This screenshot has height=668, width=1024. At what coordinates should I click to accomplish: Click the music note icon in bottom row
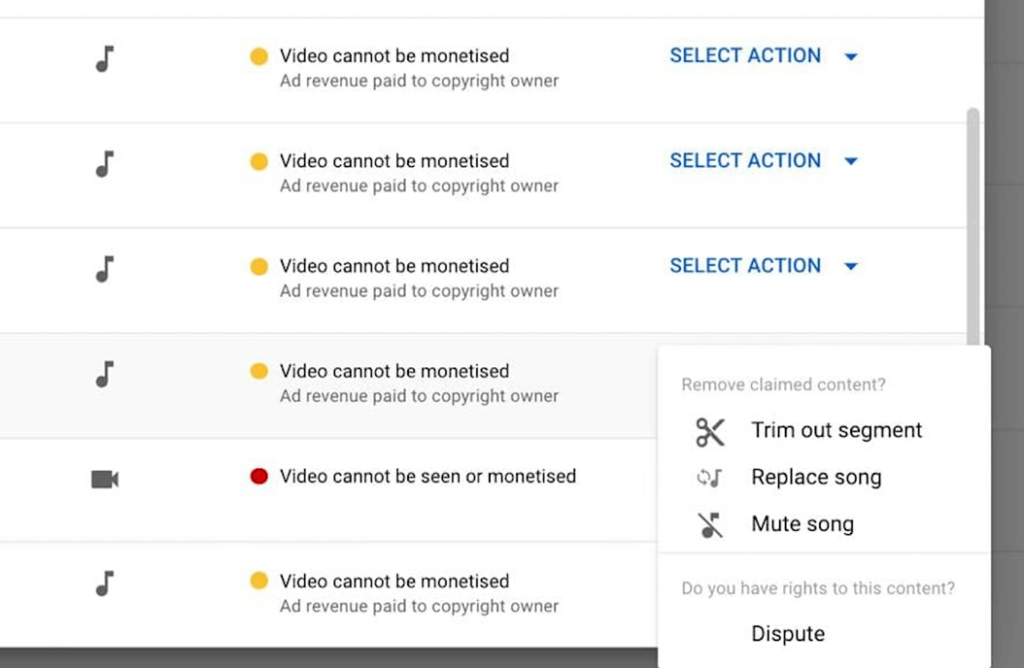105,584
